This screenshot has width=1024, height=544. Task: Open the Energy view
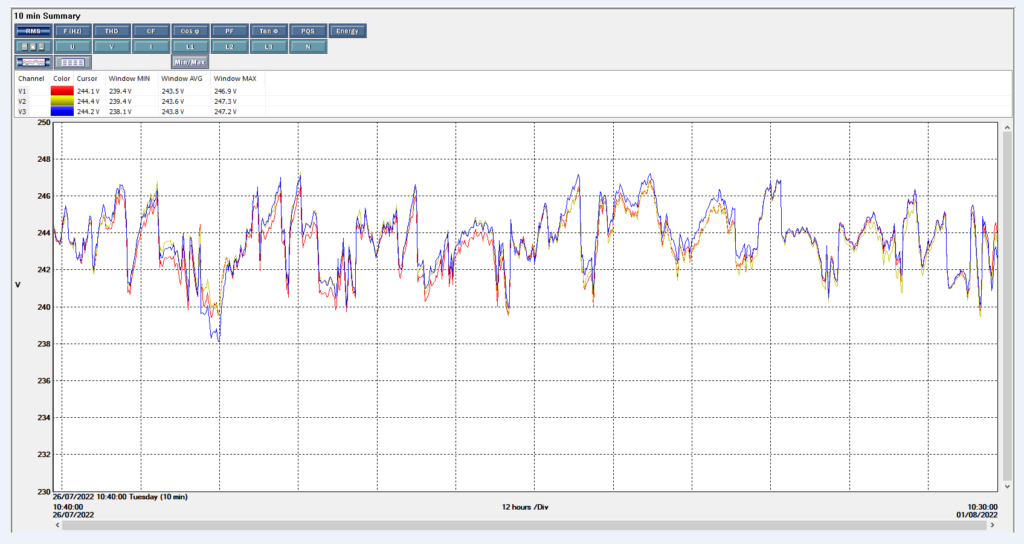[347, 31]
